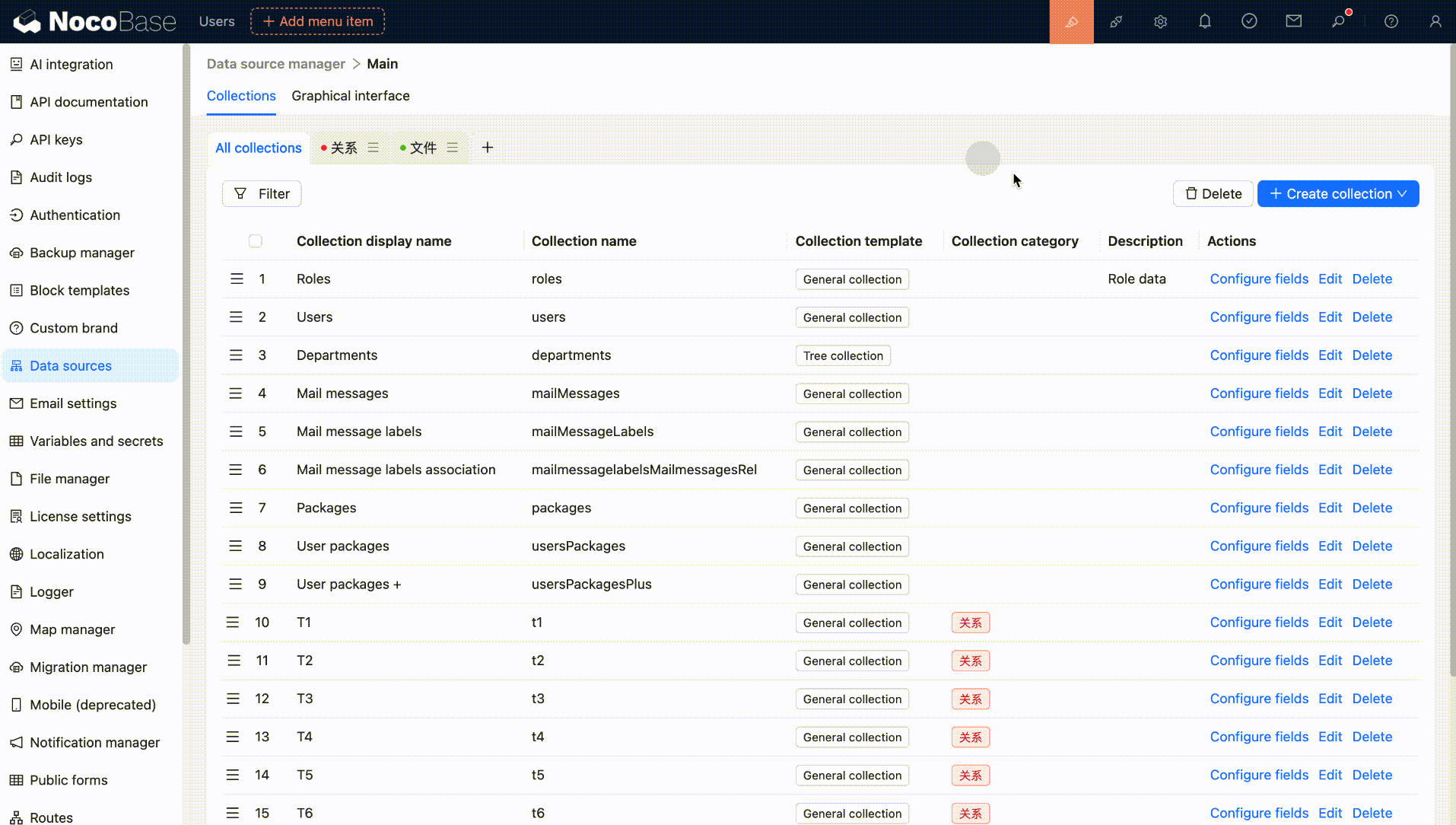
Task: Click the UI editor highlighter icon
Action: (x=1071, y=22)
